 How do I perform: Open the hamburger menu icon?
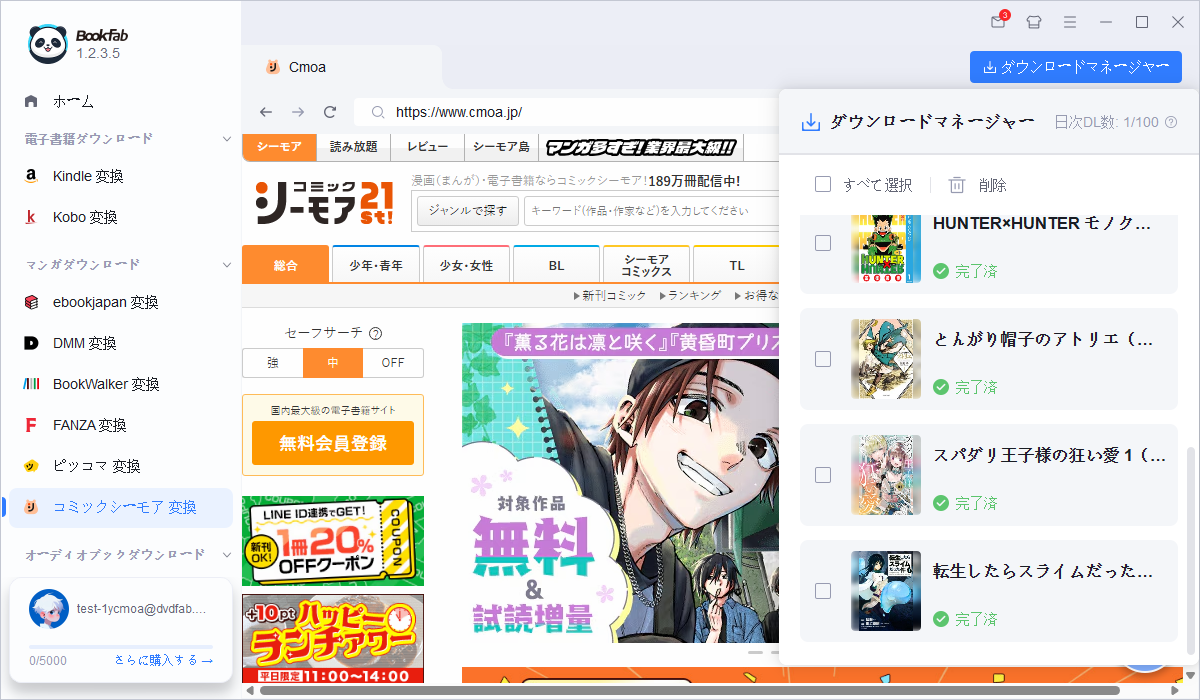[1070, 22]
